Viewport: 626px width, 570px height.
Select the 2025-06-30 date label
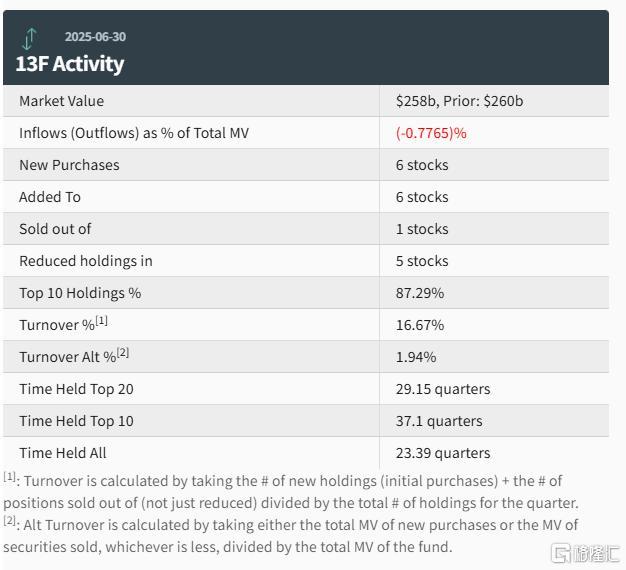pyautogui.click(x=95, y=37)
